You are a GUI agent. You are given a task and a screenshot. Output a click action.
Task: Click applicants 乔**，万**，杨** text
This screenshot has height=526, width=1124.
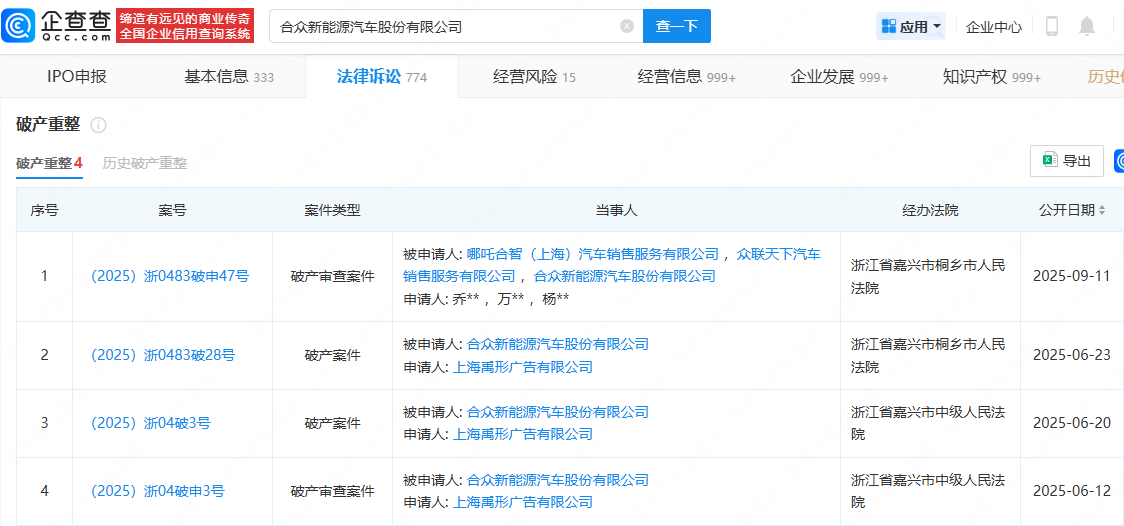coord(511,300)
